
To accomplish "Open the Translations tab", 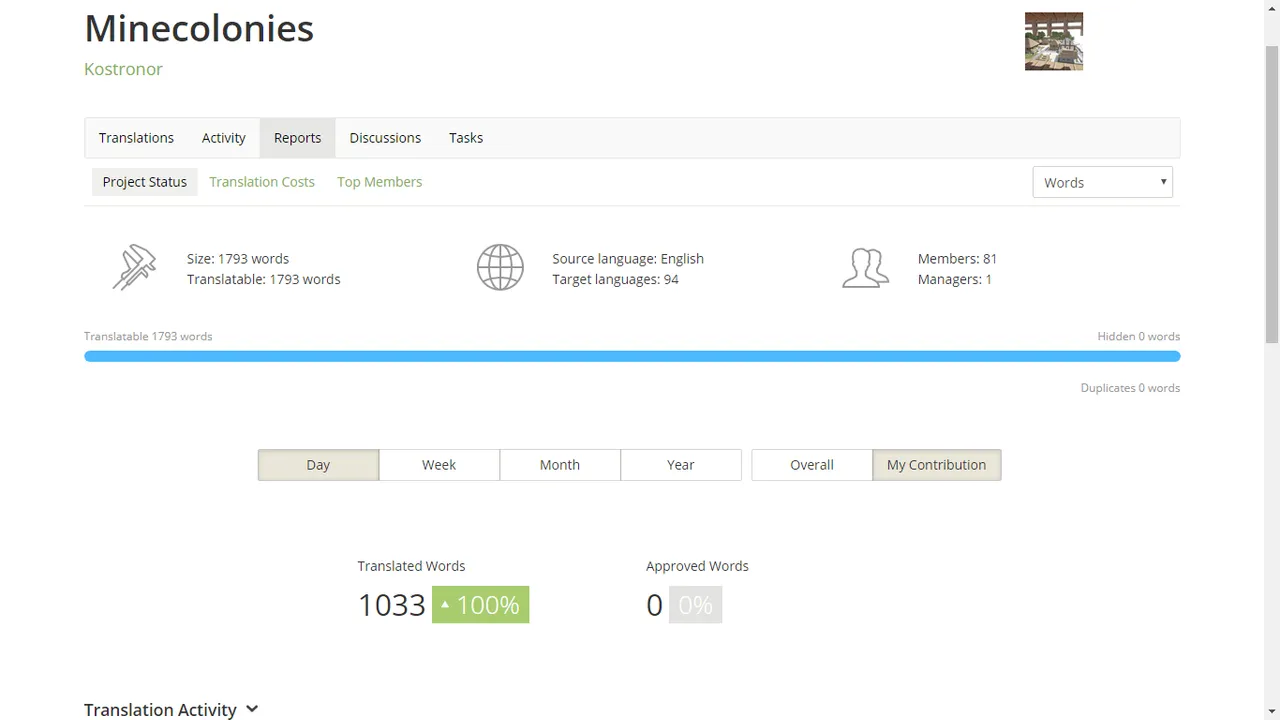I will (136, 138).
